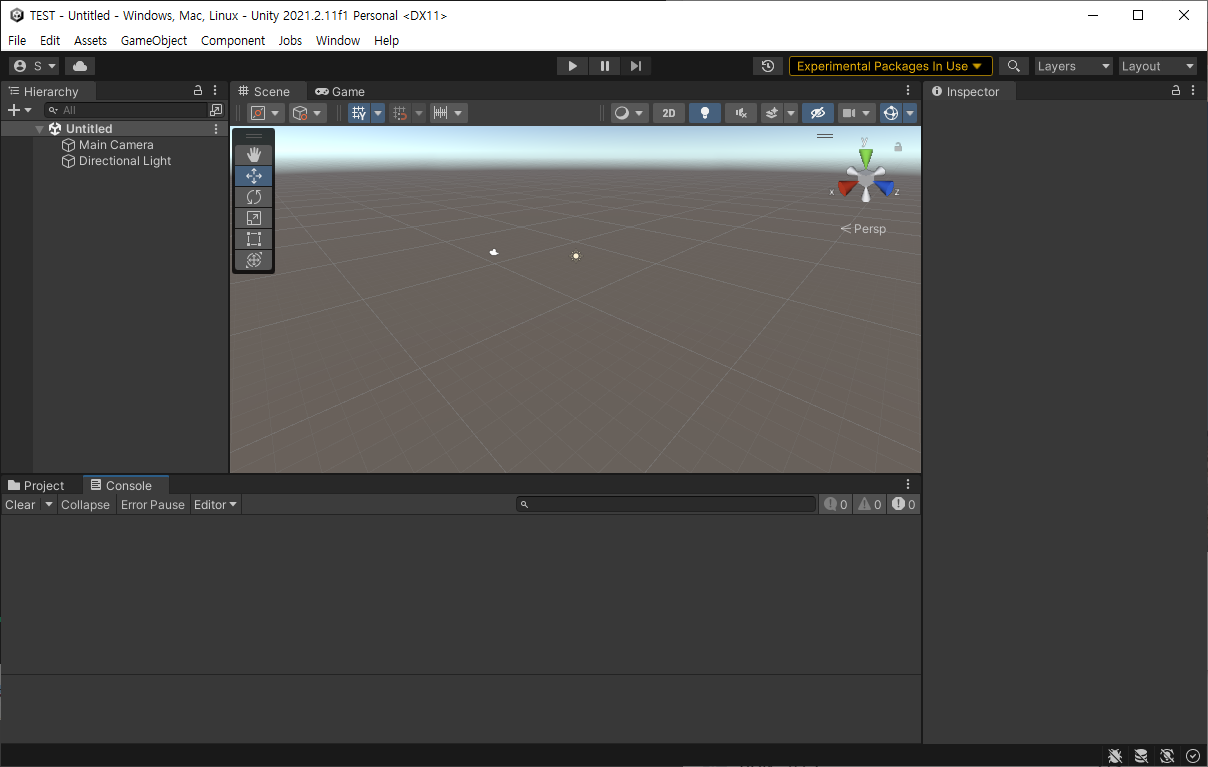Open the Layout dropdown
1208x767 pixels.
pos(1158,66)
